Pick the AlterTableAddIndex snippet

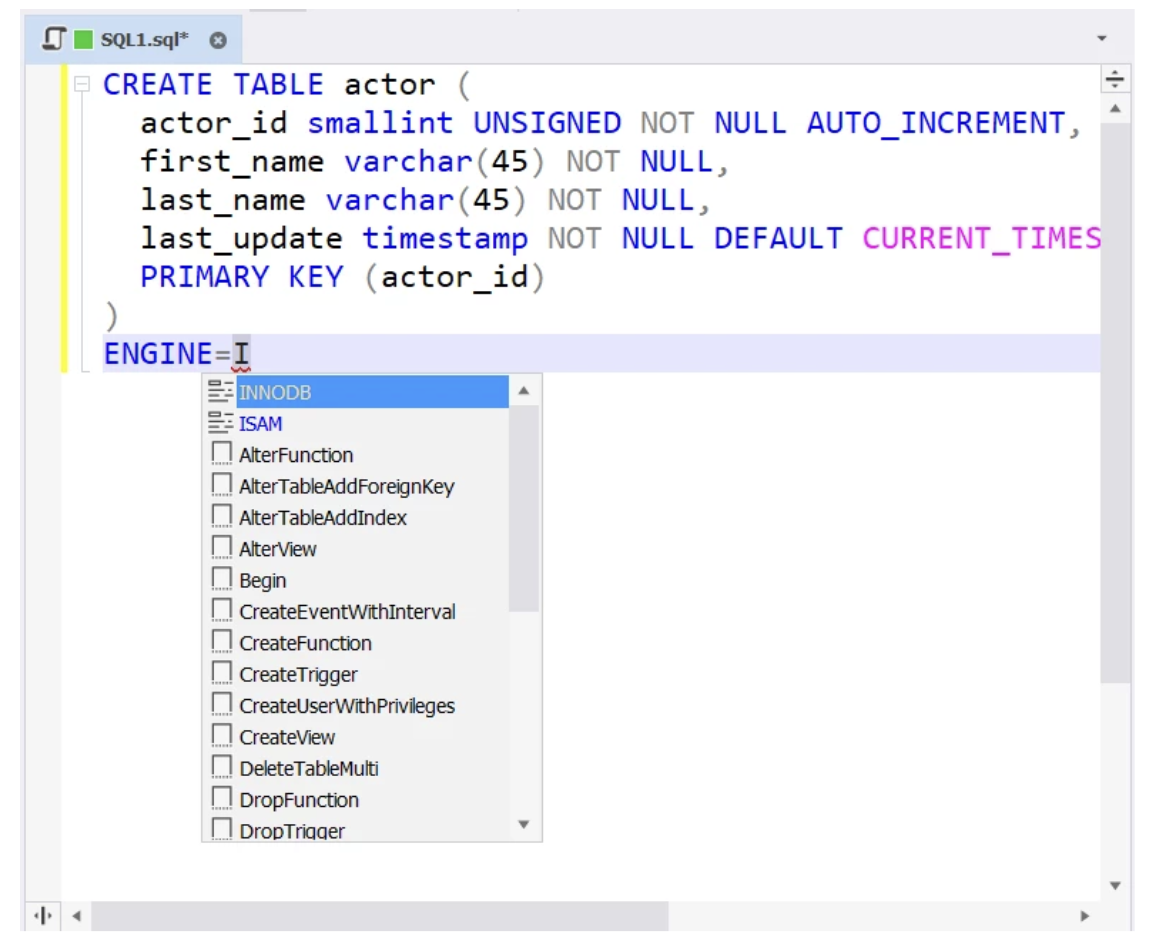click(x=356, y=518)
